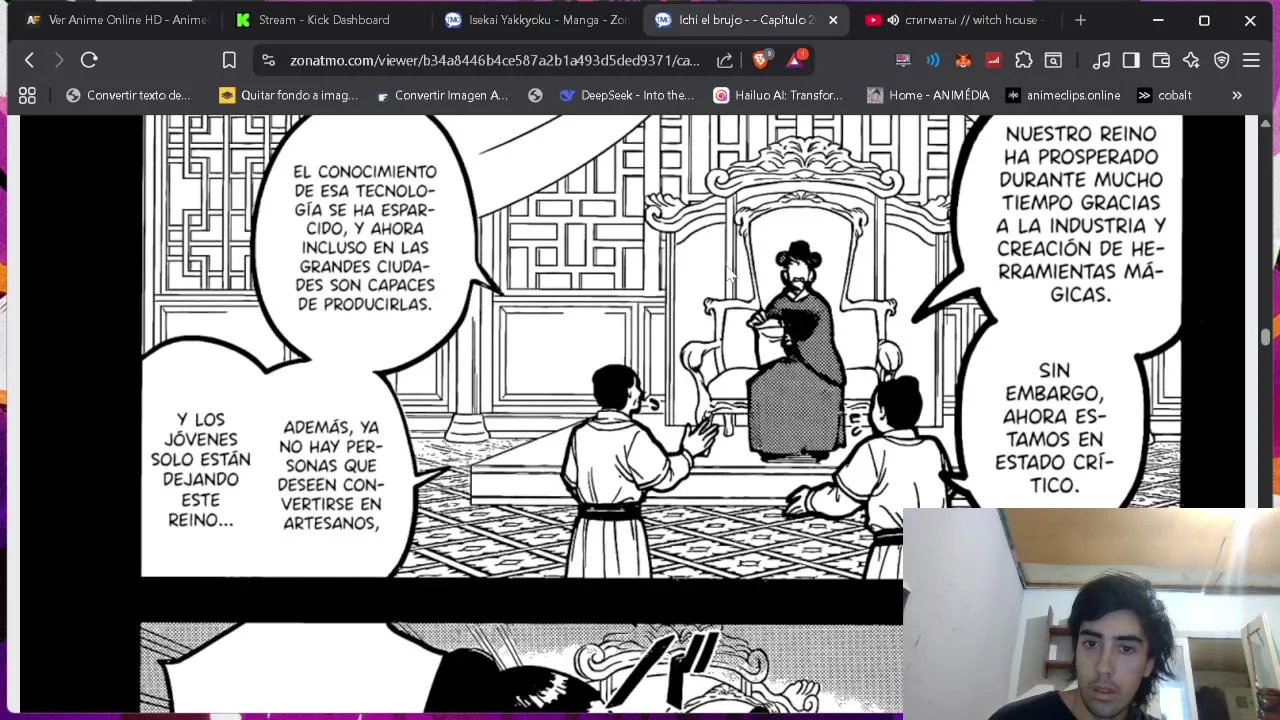
Task: Reload the zonatmo page
Action: (89, 60)
